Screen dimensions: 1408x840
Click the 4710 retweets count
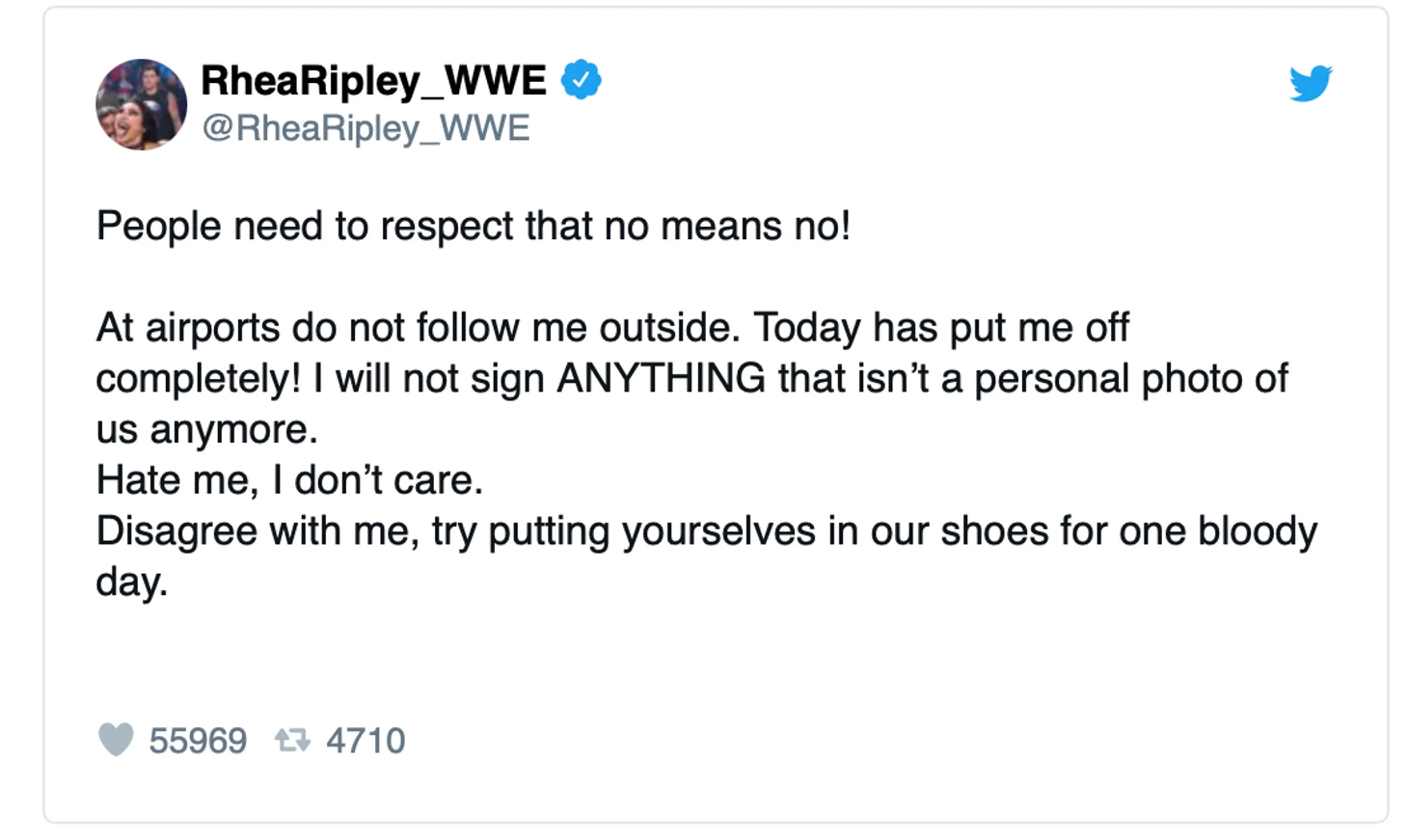point(366,741)
